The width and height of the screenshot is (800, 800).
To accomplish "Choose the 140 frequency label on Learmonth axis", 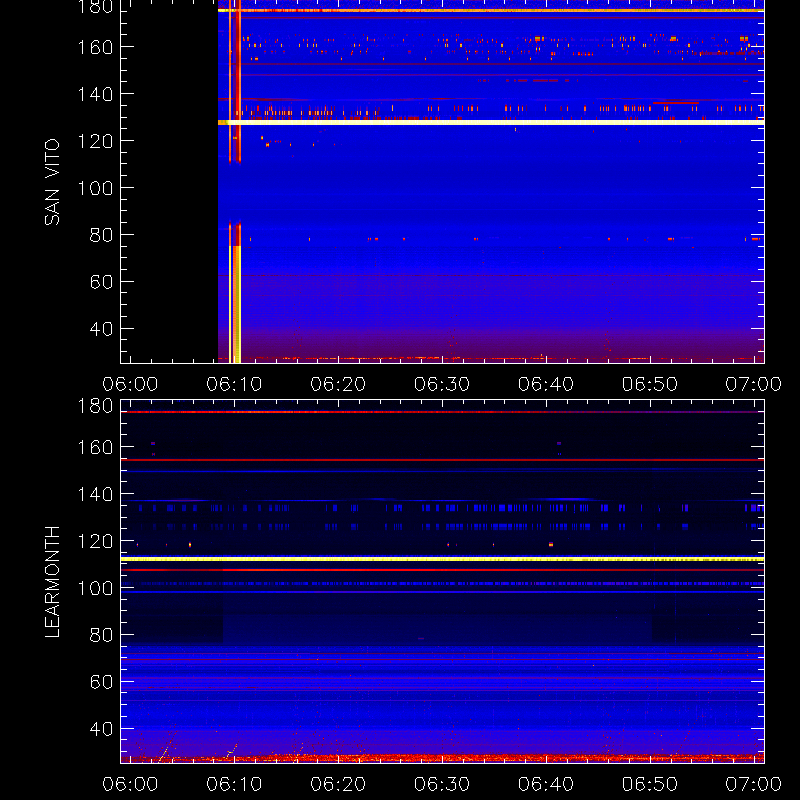I will (95, 494).
